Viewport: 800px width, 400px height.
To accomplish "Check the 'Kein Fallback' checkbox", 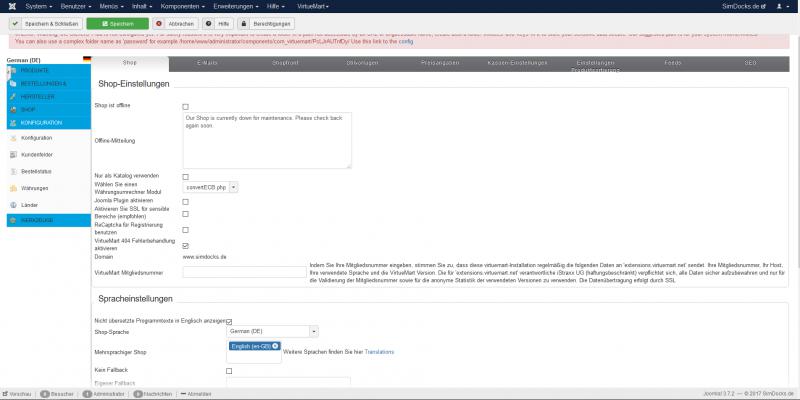I will click(229, 371).
